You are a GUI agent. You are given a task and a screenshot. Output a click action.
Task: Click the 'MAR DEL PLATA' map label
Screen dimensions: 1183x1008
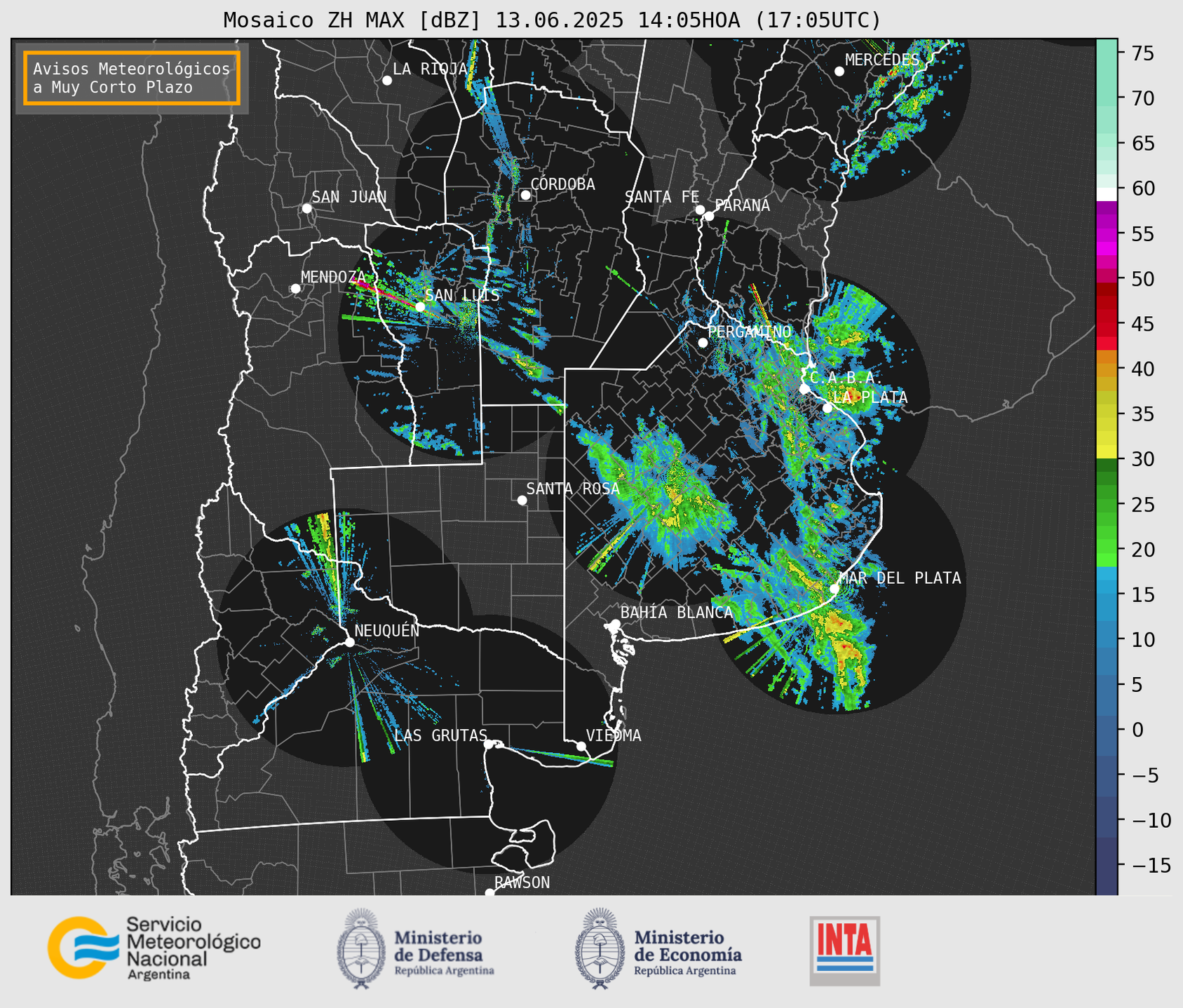coord(900,578)
